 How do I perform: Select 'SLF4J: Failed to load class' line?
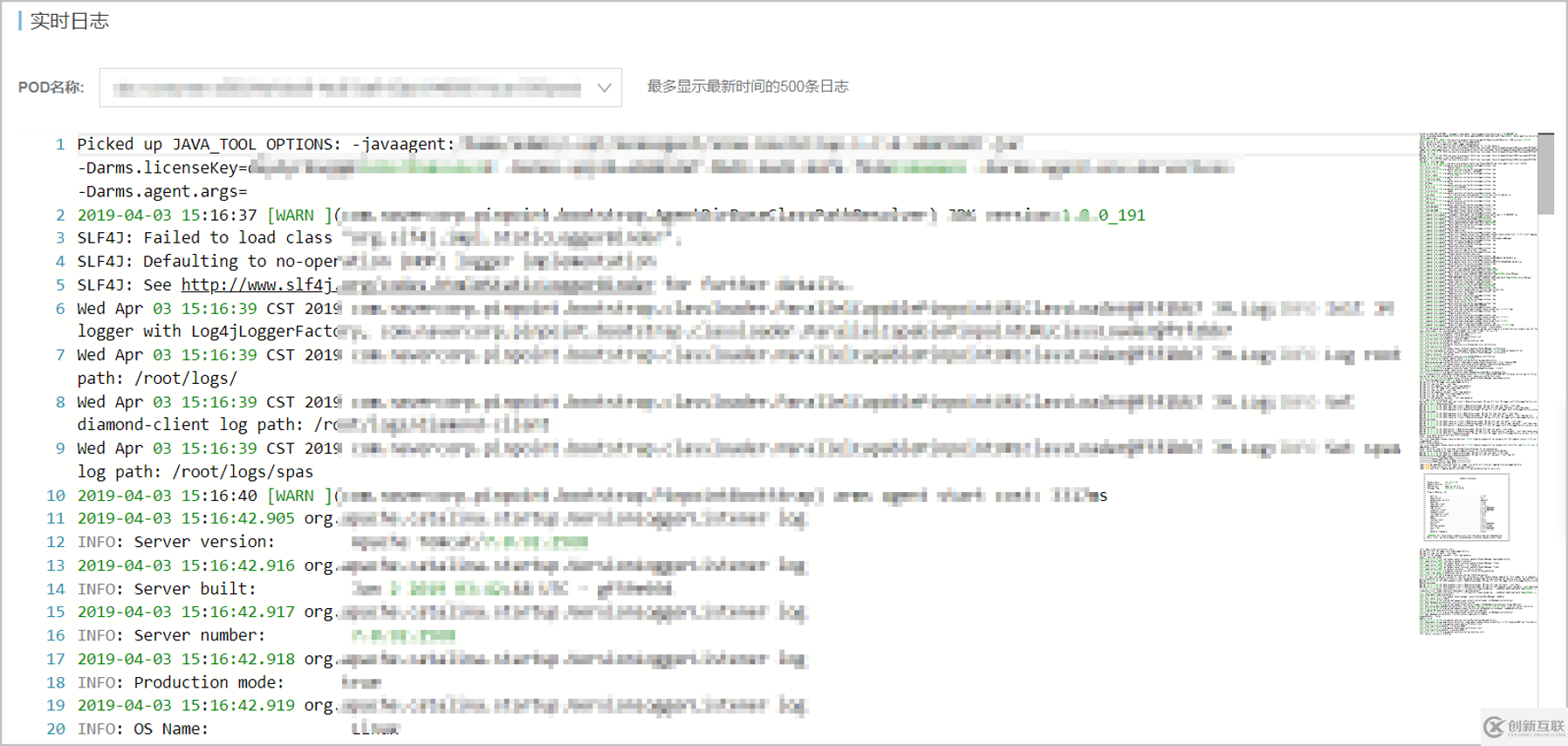(x=379, y=237)
